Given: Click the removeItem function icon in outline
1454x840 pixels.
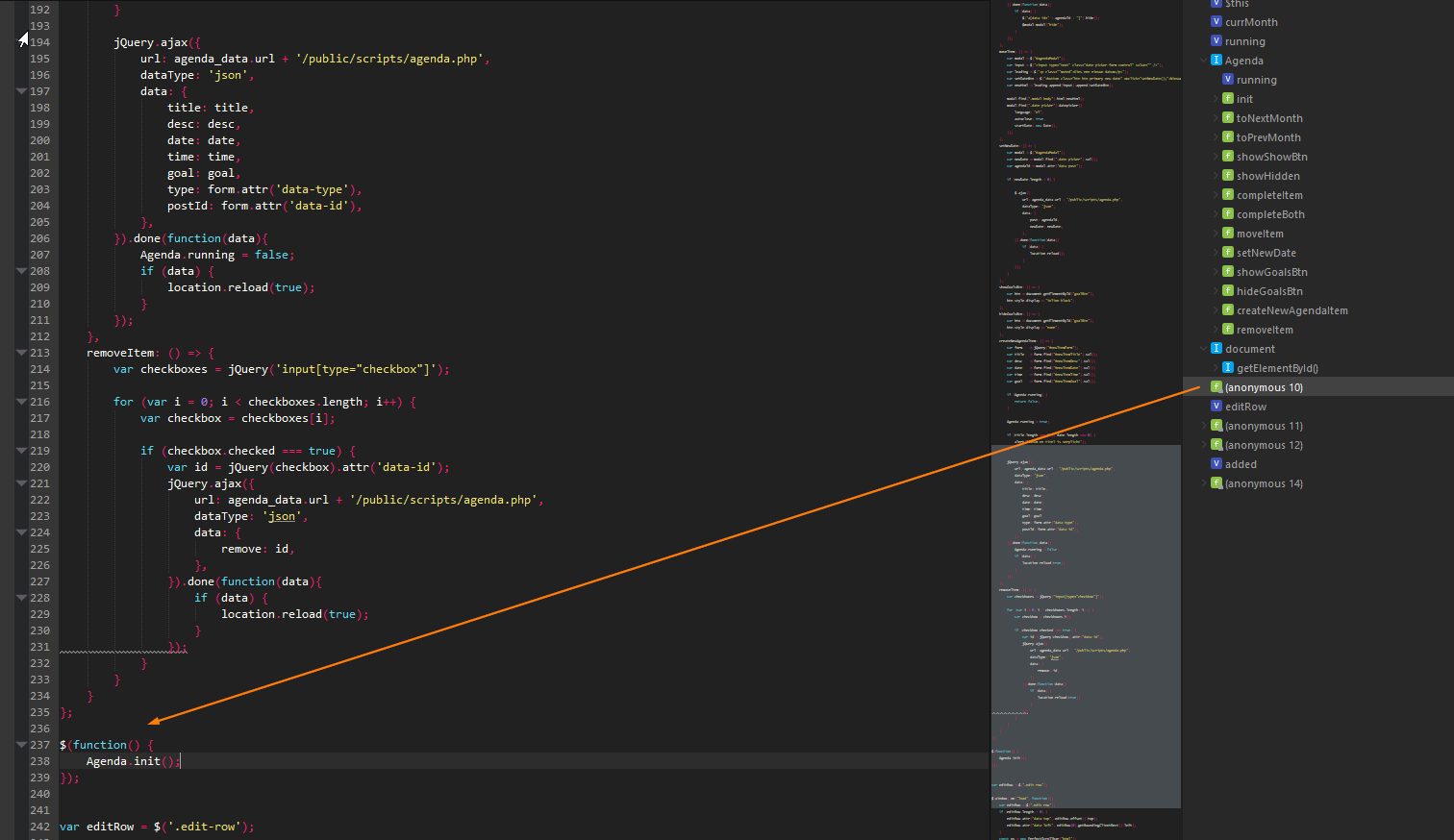Looking at the screenshot, I should pos(1229,329).
